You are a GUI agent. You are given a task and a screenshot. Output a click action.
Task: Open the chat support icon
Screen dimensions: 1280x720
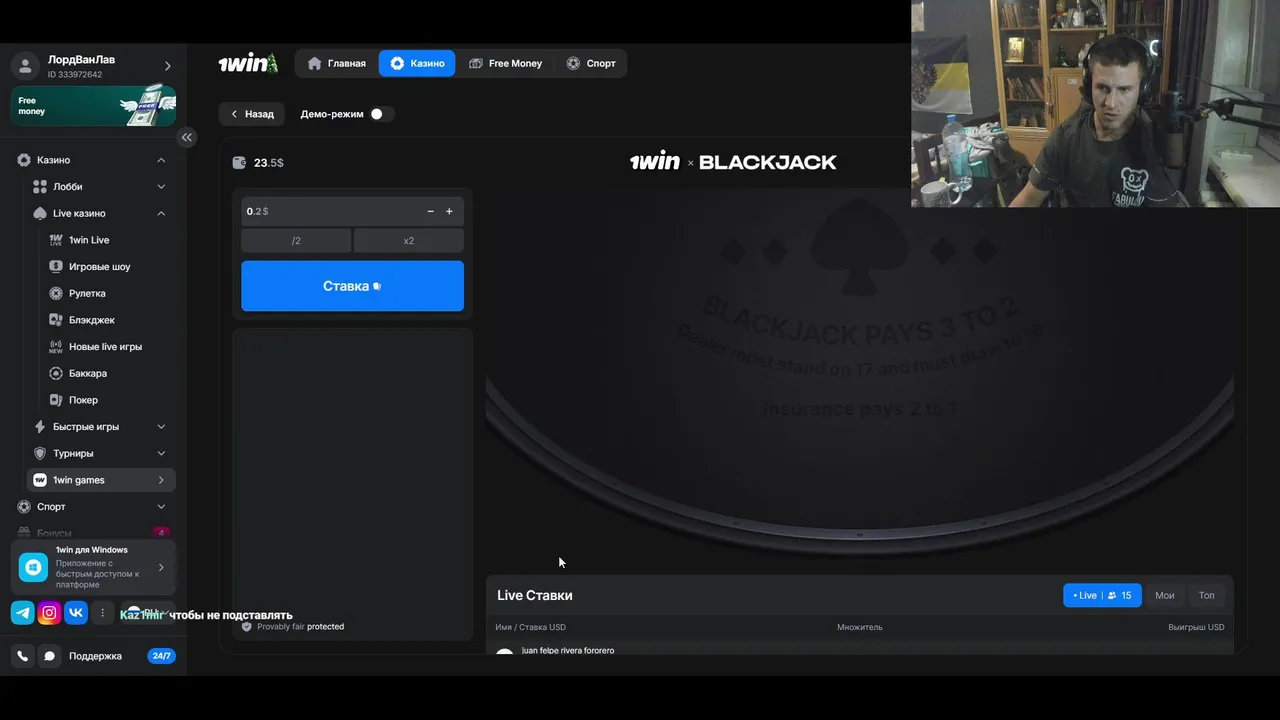[x=49, y=656]
